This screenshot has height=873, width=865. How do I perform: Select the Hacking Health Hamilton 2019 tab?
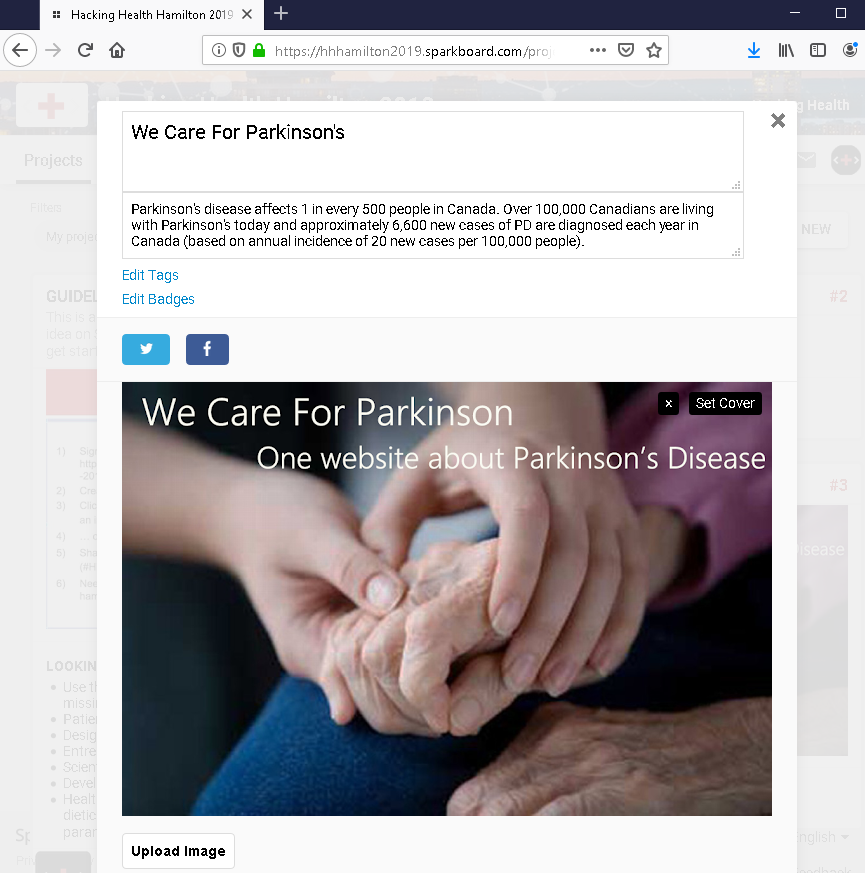click(151, 14)
